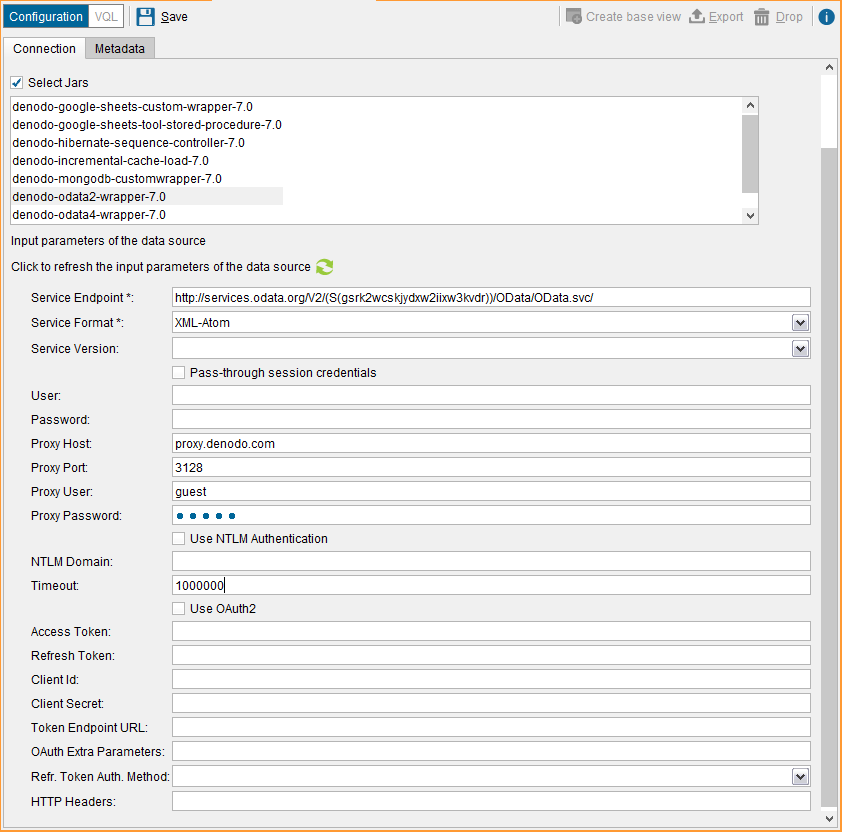Click the Password input field

click(491, 419)
